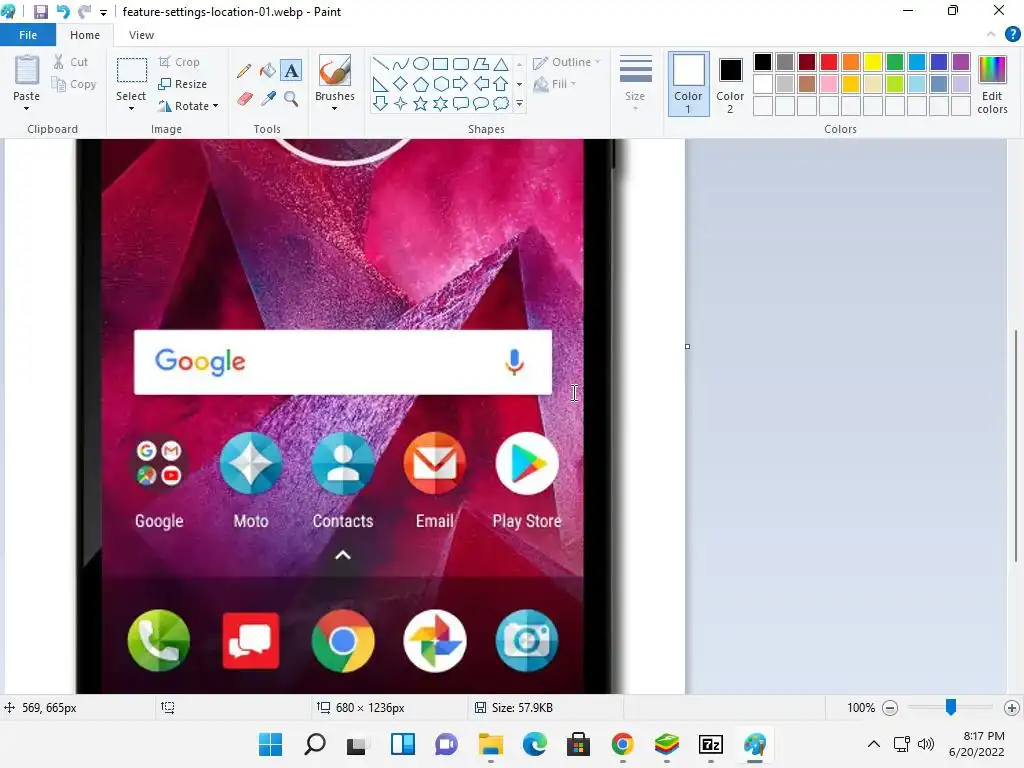Viewport: 1024px width, 768px height.
Task: Click the Crop button
Action: tap(179, 62)
